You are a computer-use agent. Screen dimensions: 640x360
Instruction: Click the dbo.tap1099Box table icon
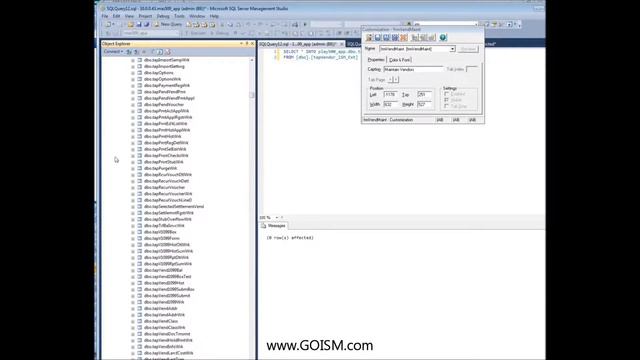(x=140, y=232)
